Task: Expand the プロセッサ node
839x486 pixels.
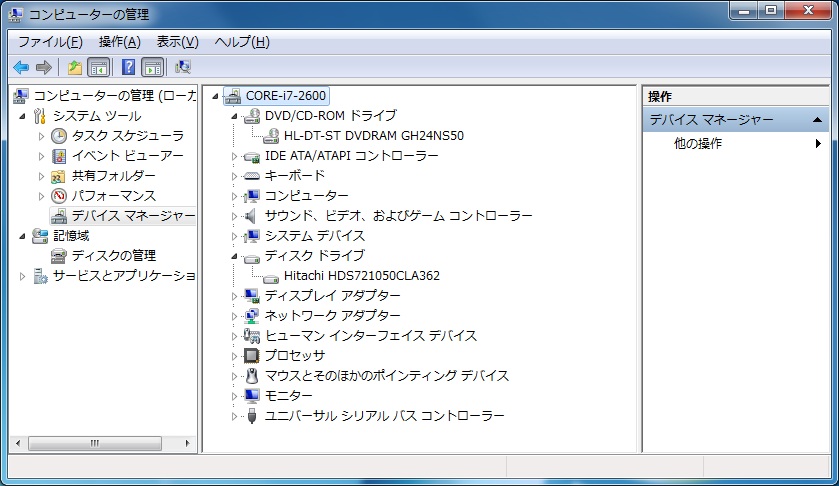Action: (234, 356)
